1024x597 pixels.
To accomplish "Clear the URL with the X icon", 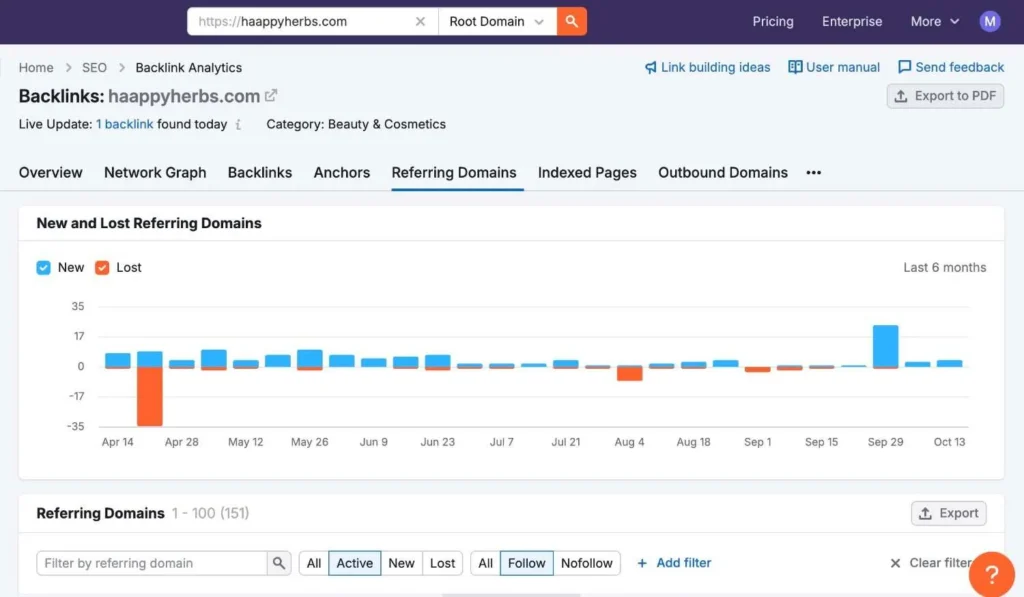I will (420, 21).
